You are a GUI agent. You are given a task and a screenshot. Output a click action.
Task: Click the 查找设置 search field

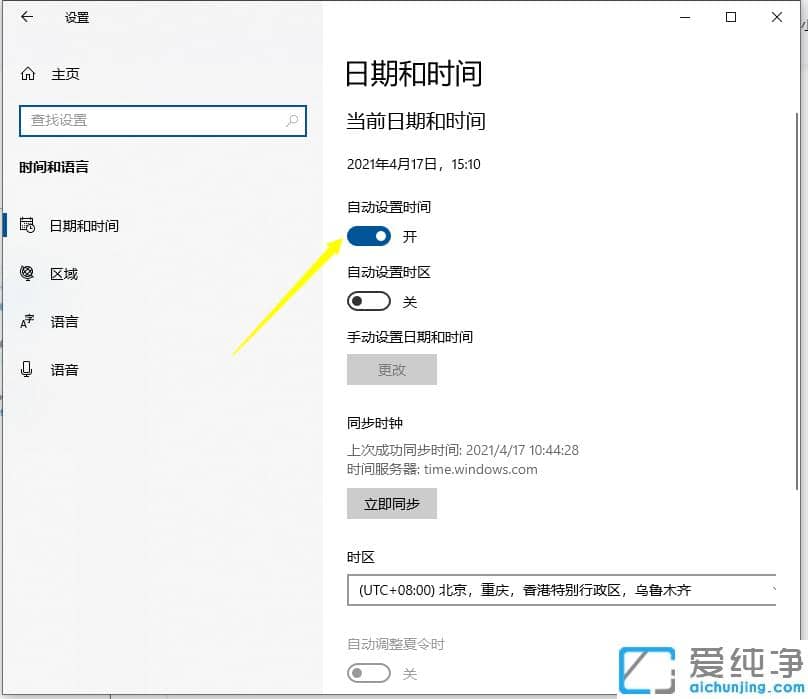(163, 120)
